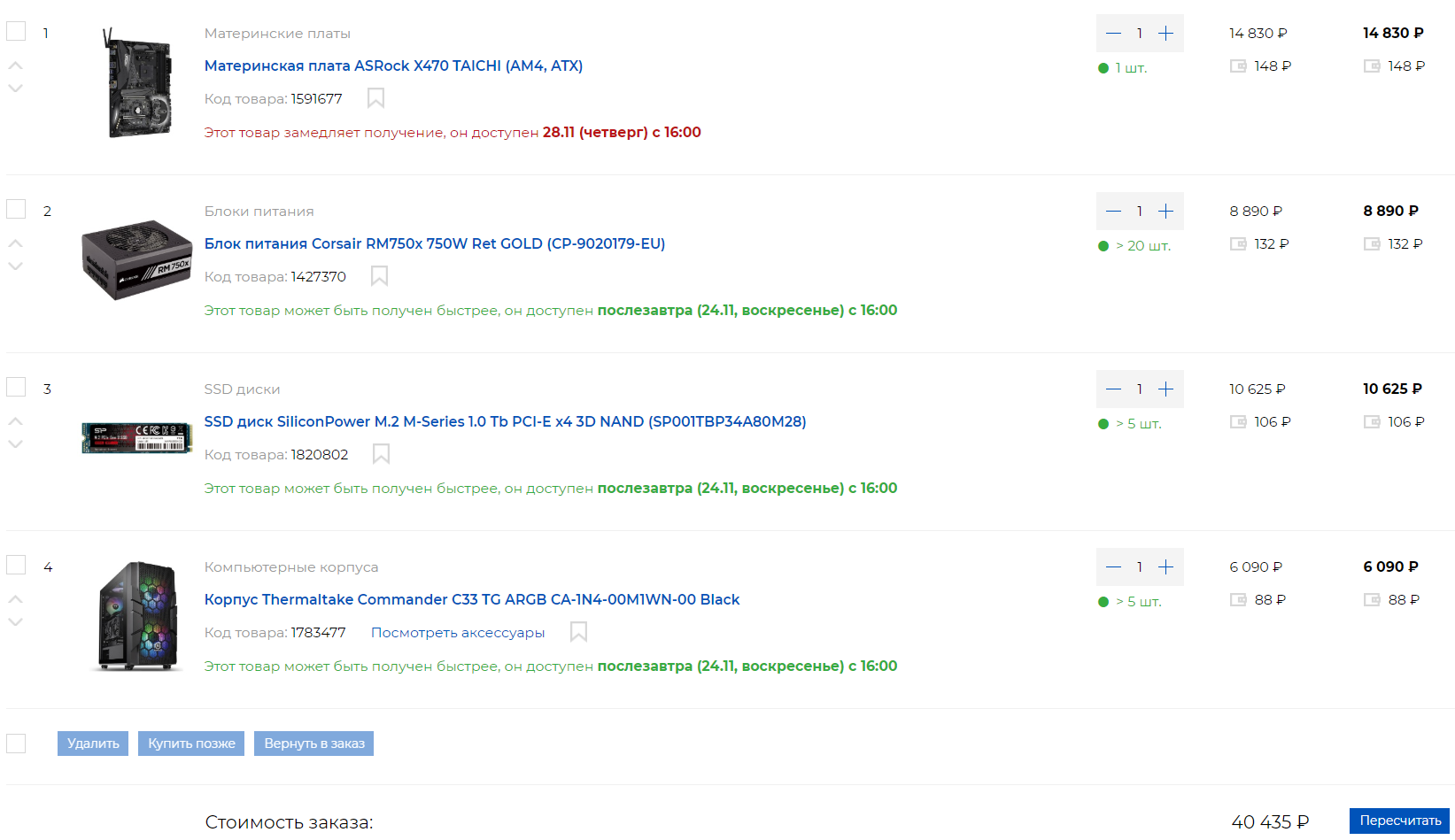Viewport: 1455px width, 840px height.
Task: Bookmark the SiliconPower M.2 SSD
Action: pyautogui.click(x=381, y=454)
